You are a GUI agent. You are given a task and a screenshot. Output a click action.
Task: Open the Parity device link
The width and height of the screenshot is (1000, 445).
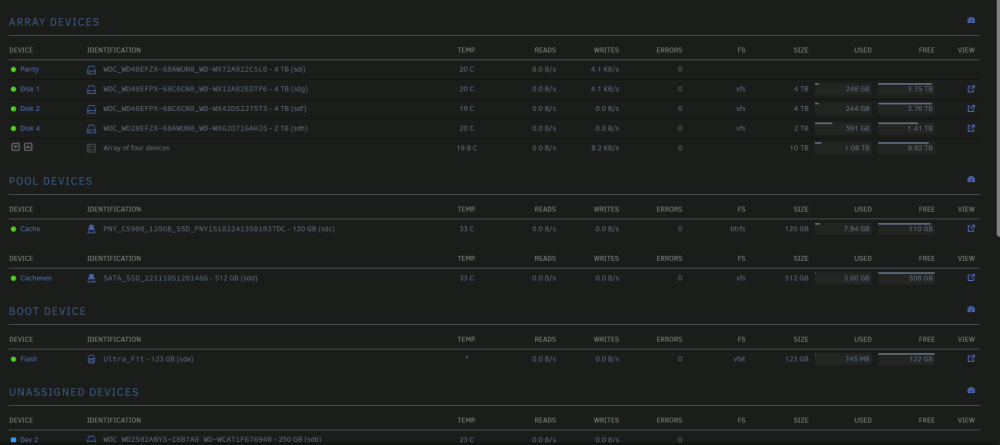click(x=29, y=69)
